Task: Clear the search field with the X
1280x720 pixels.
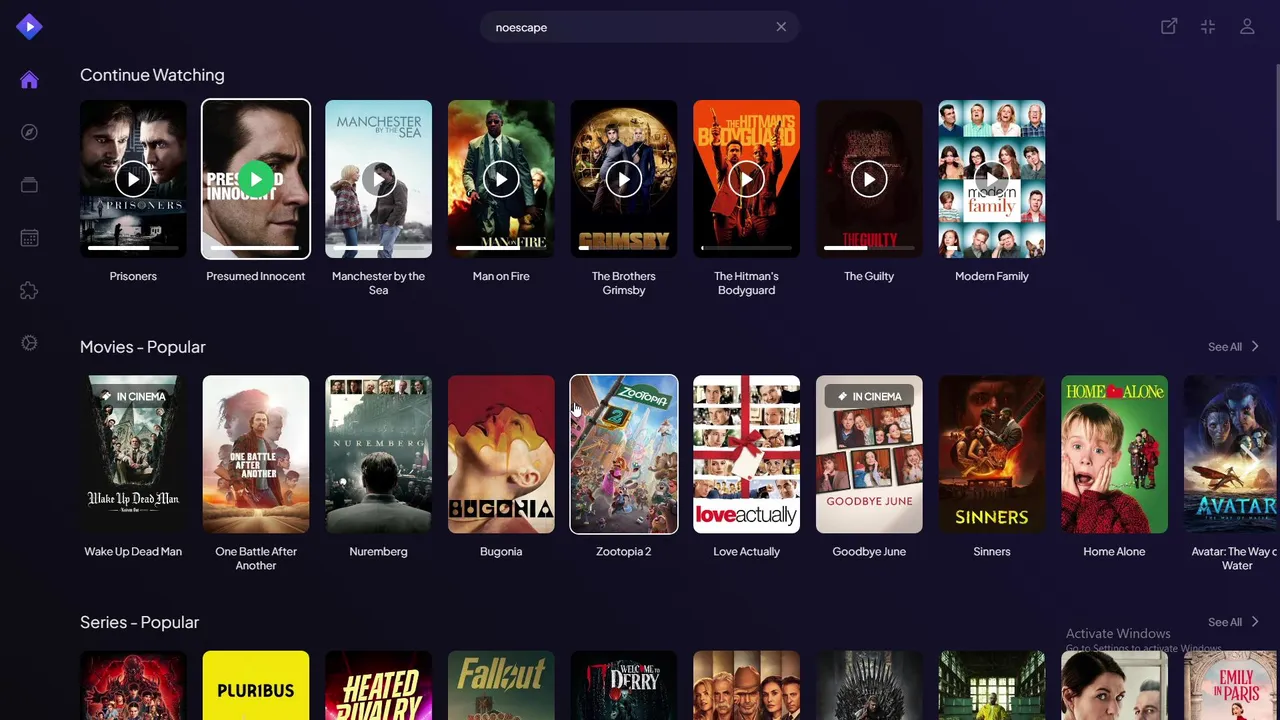Action: (x=781, y=27)
